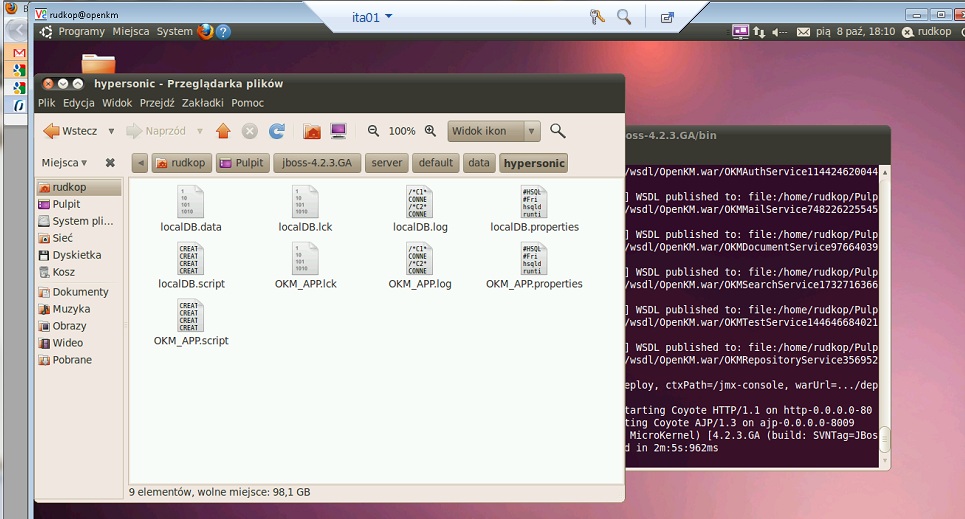Select rudkop in the sidebar
Screen dimensions: 965x519
(79, 187)
